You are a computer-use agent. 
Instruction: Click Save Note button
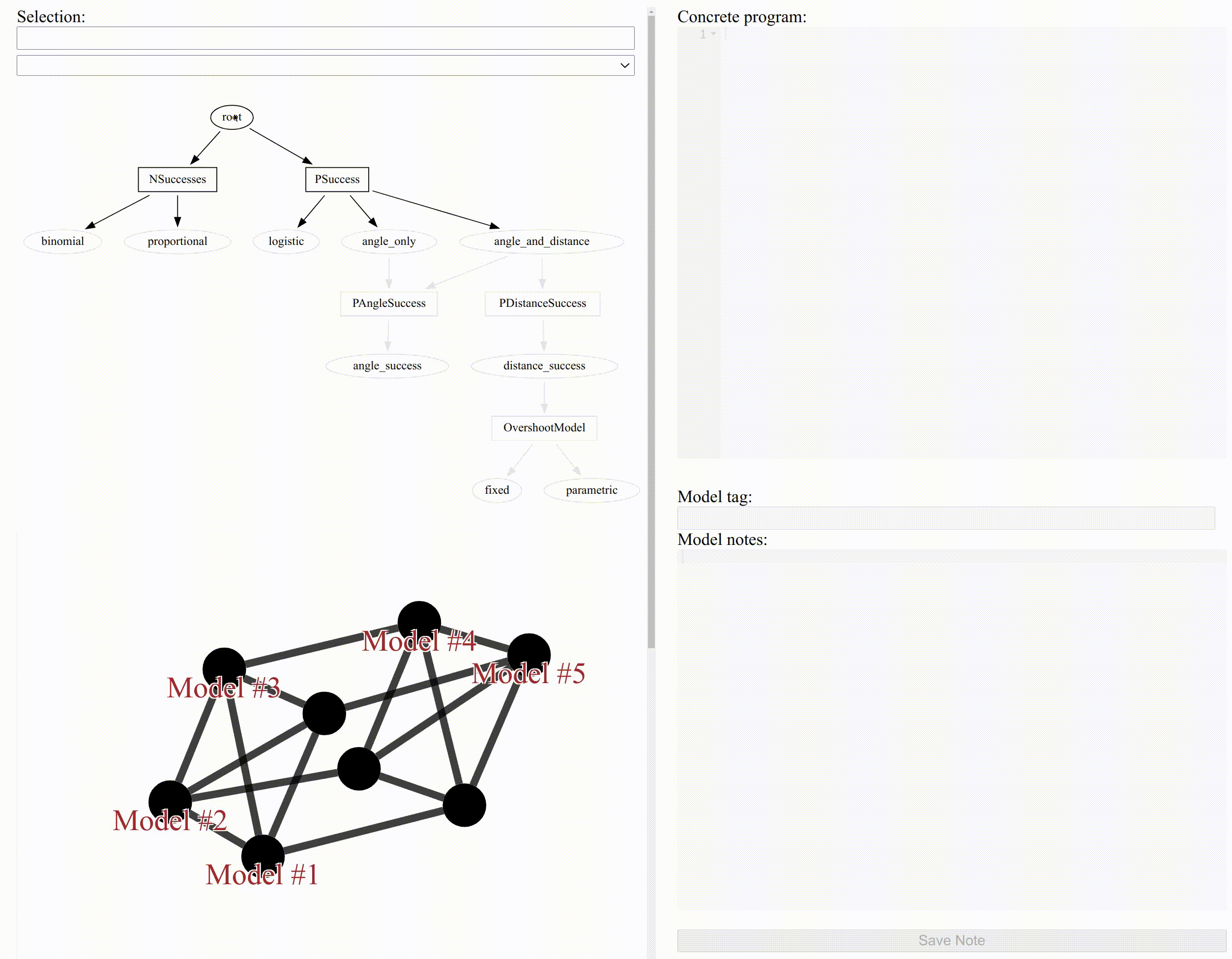(951, 940)
